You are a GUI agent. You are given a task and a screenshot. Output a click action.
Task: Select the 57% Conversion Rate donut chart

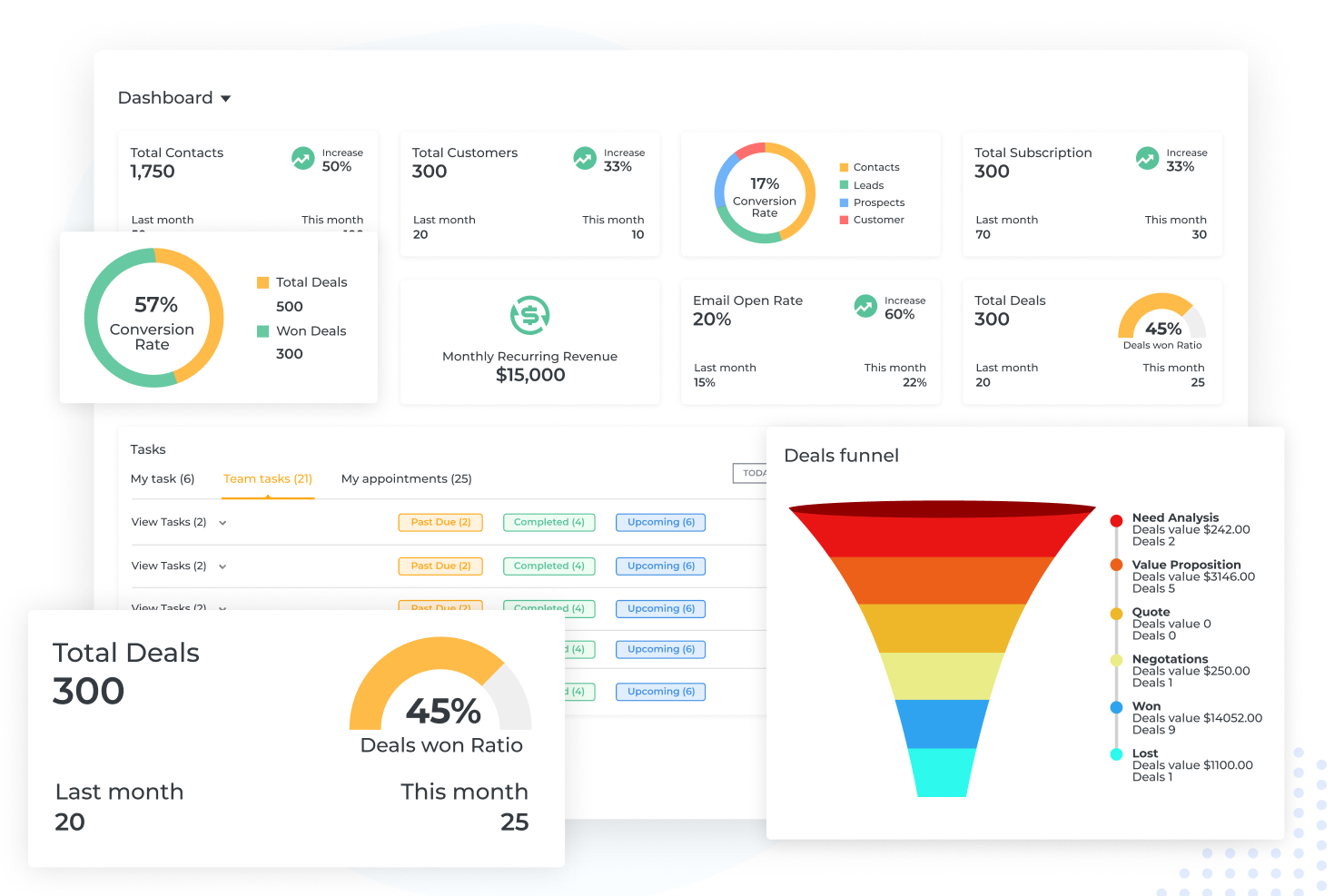(154, 317)
